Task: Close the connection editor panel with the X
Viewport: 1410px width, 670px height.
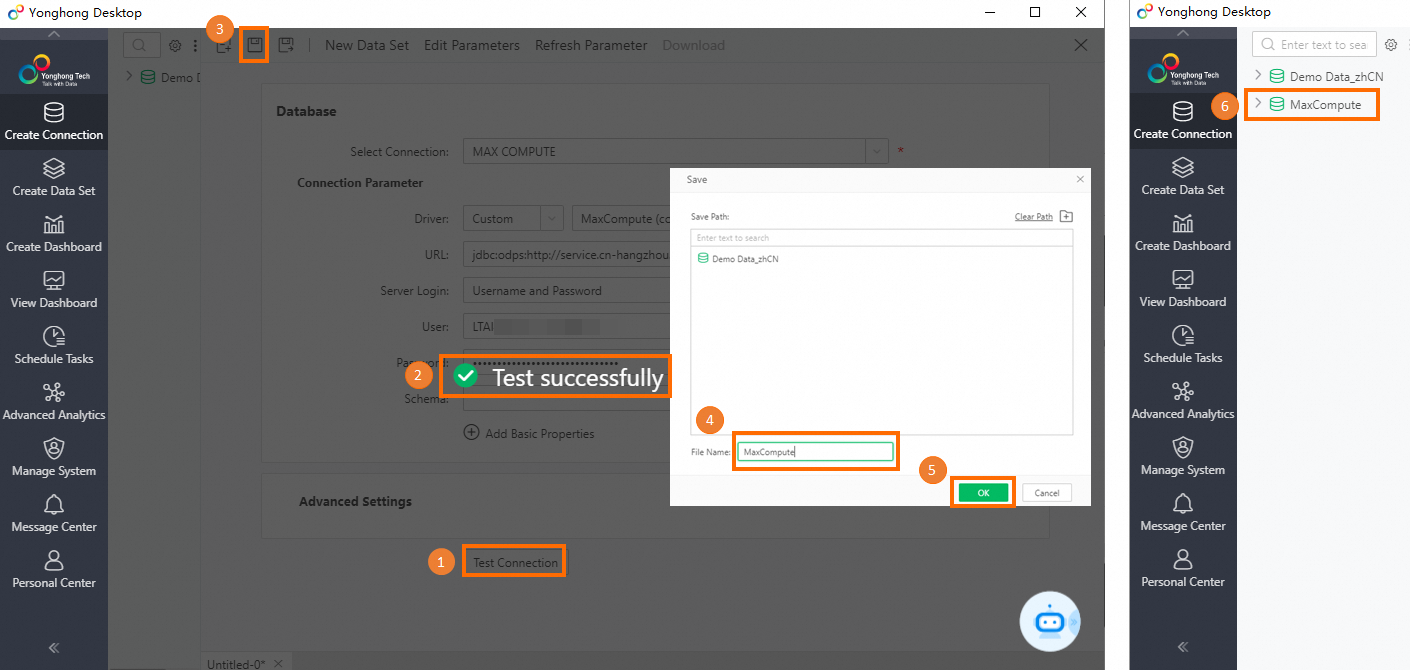Action: pos(1080,45)
